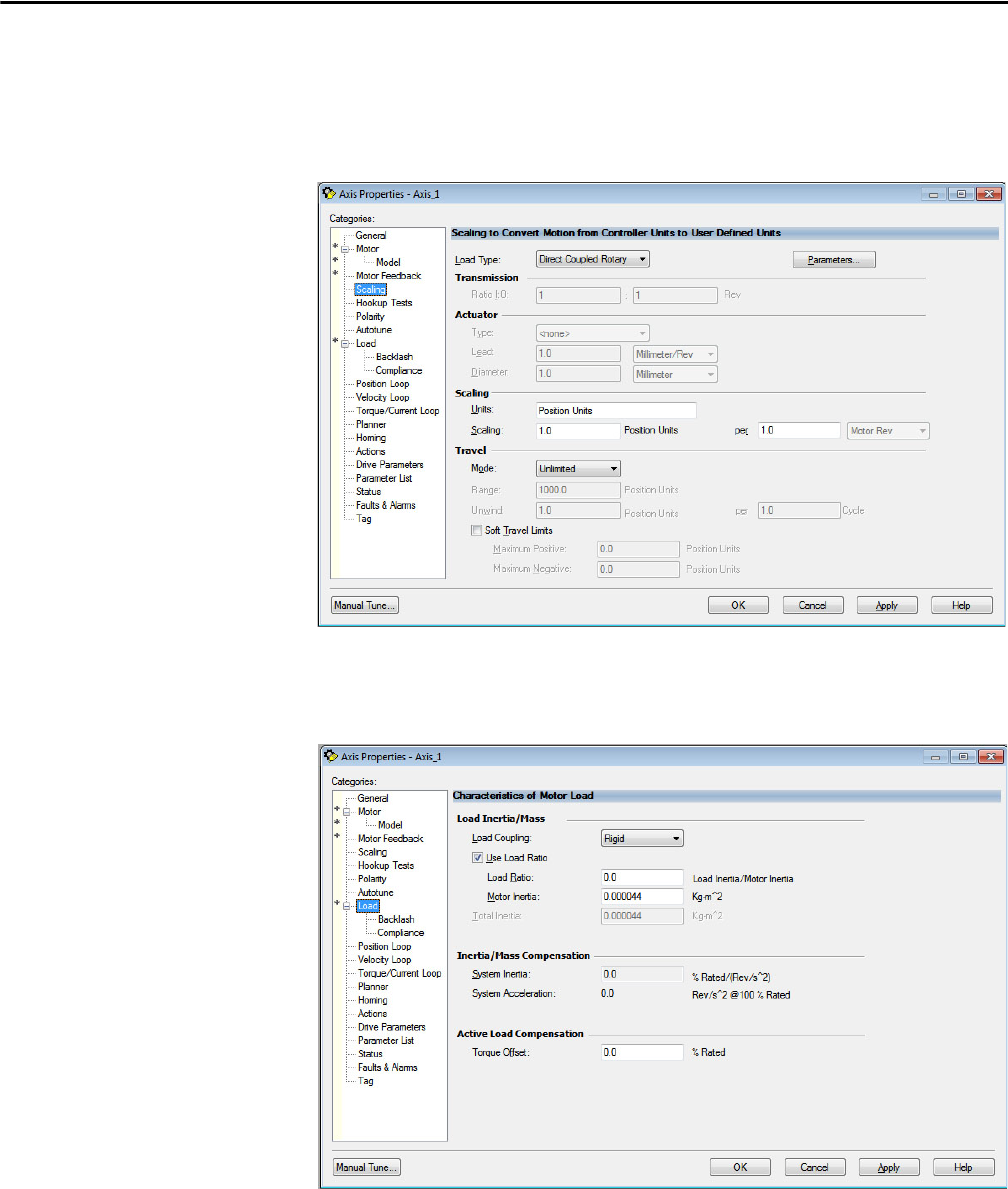Collapse the Load tree node in bottom dialog
Screen dimensions: 1008x1189
(x=347, y=906)
